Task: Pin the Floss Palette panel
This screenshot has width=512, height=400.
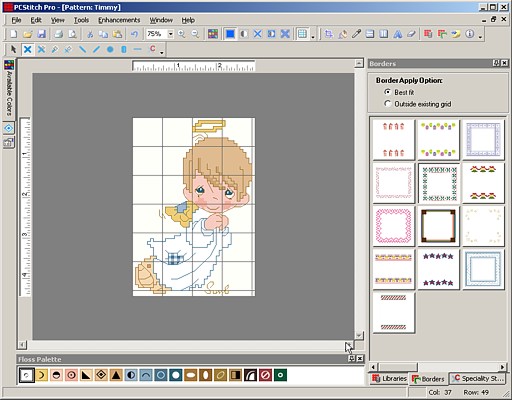Action: (x=351, y=359)
